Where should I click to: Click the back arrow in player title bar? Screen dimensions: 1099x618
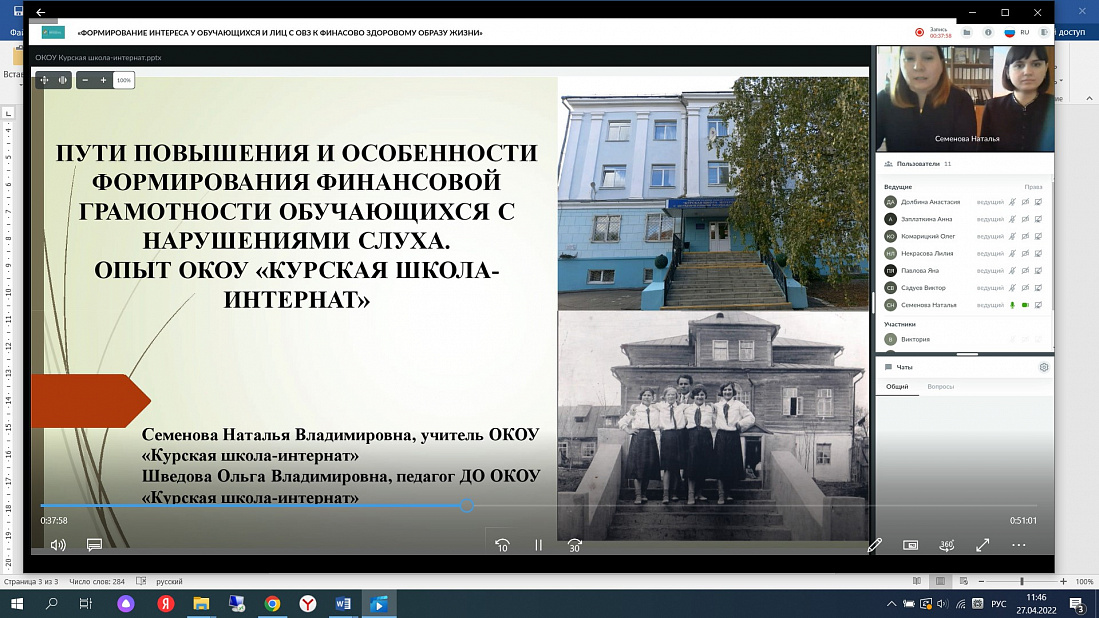pos(41,12)
